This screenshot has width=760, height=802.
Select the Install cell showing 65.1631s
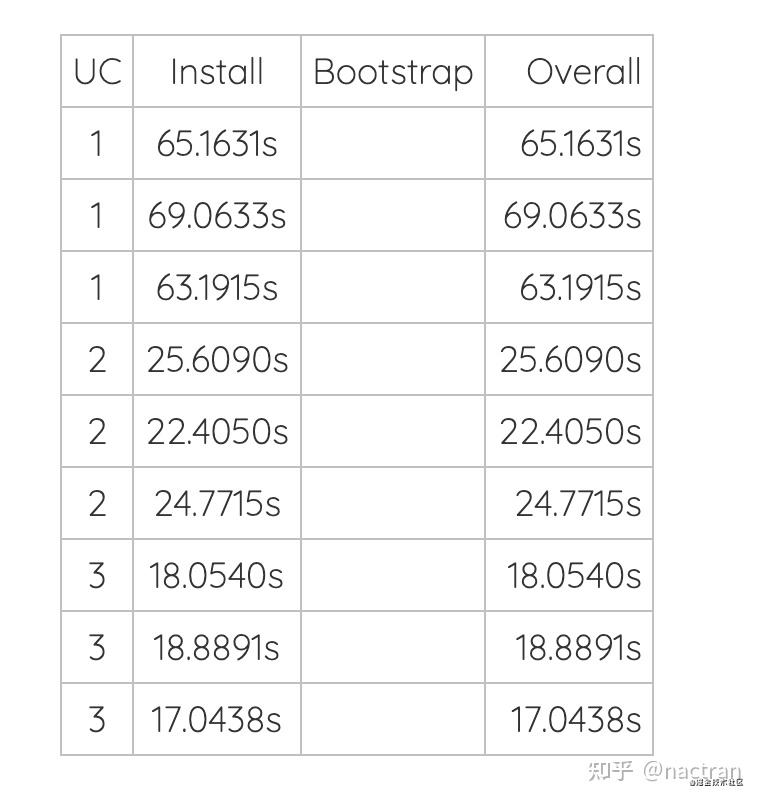click(217, 144)
